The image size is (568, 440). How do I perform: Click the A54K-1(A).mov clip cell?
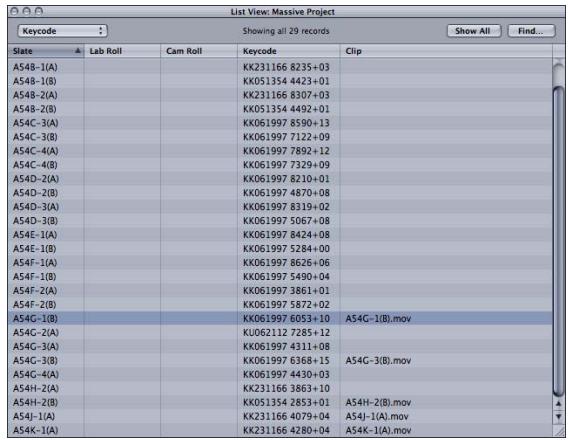click(x=378, y=430)
